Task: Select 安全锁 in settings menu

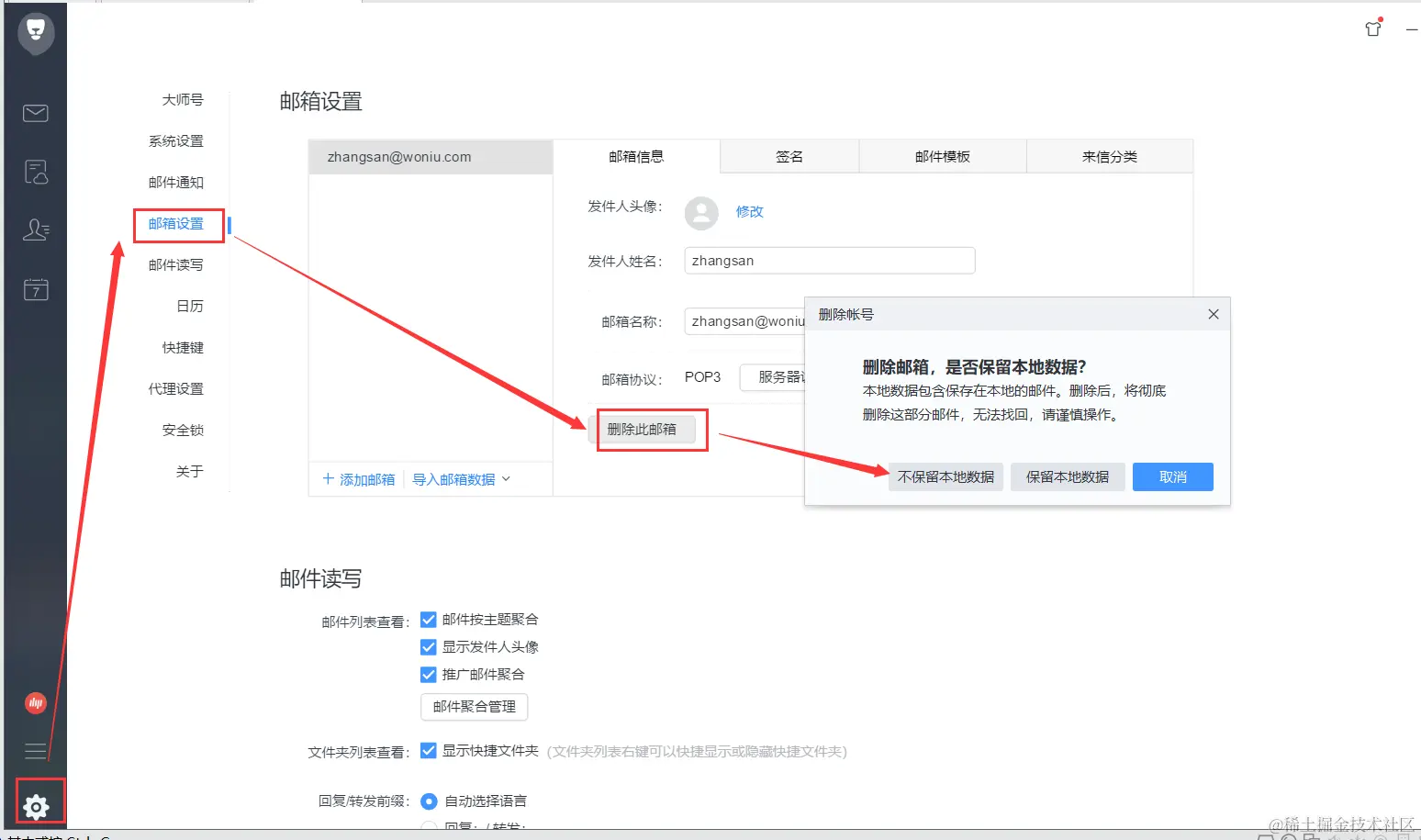Action: pyautogui.click(x=183, y=430)
